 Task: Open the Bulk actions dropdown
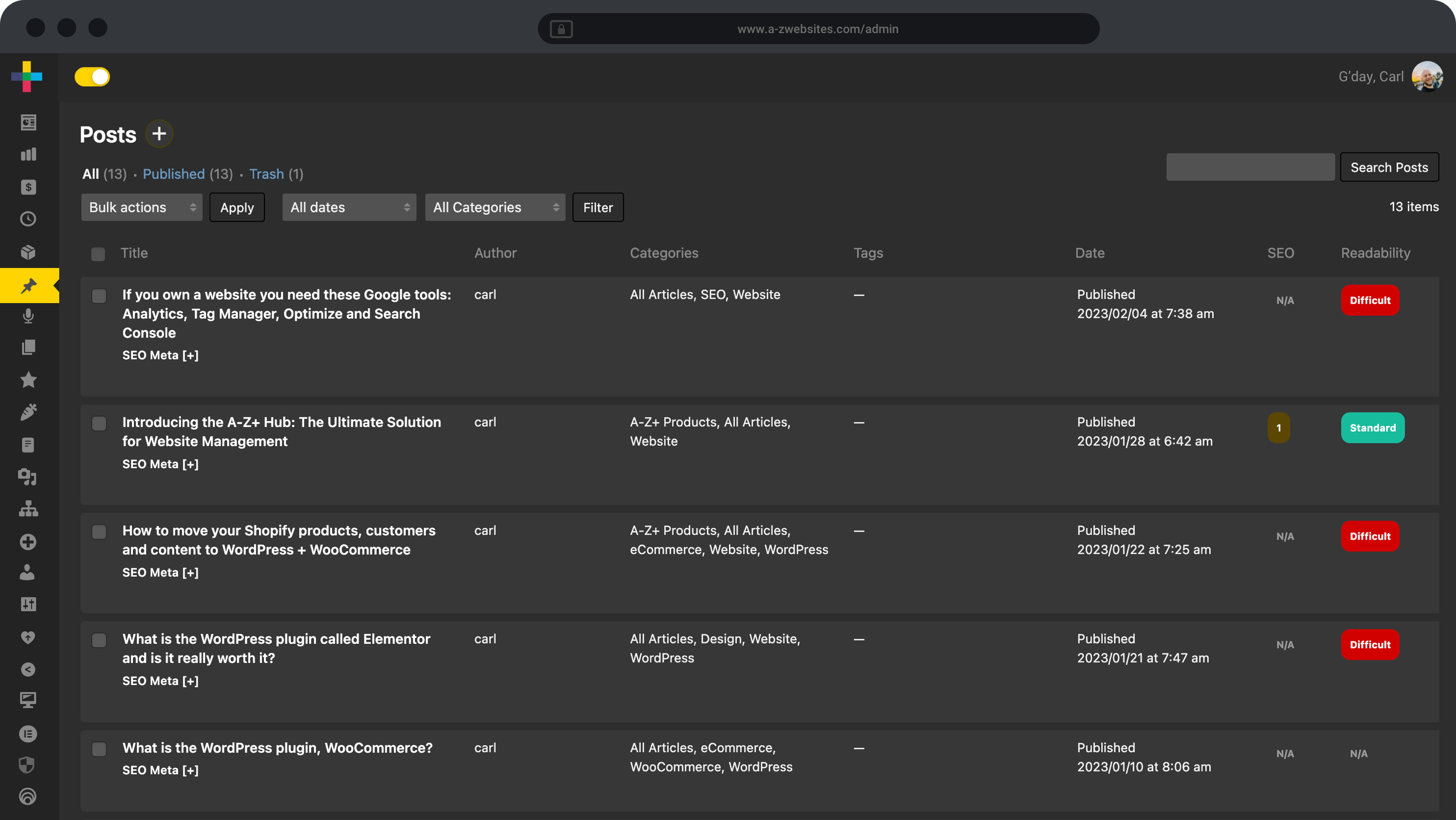coord(142,208)
